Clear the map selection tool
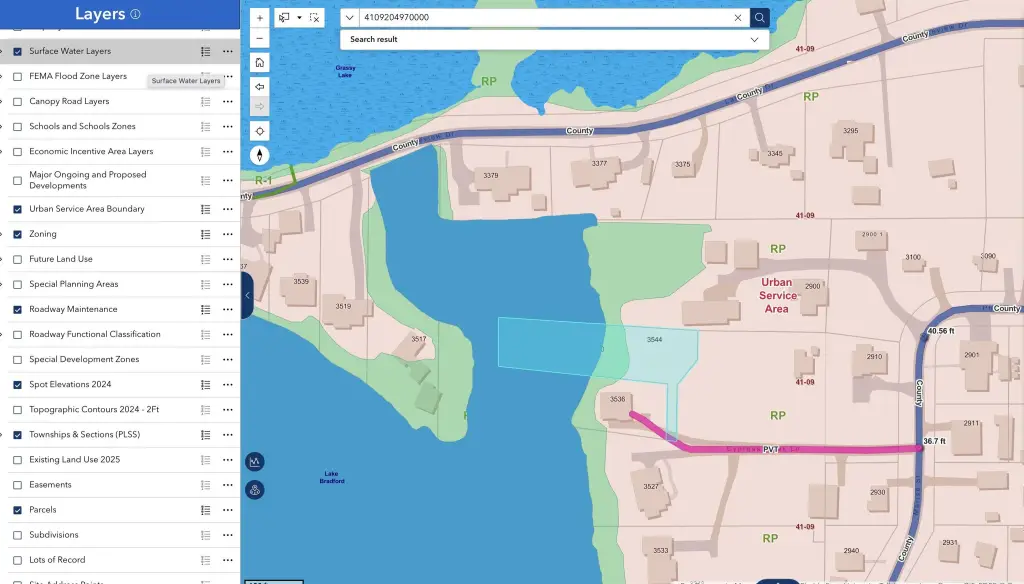This screenshot has height=584, width=1024. 315,18
